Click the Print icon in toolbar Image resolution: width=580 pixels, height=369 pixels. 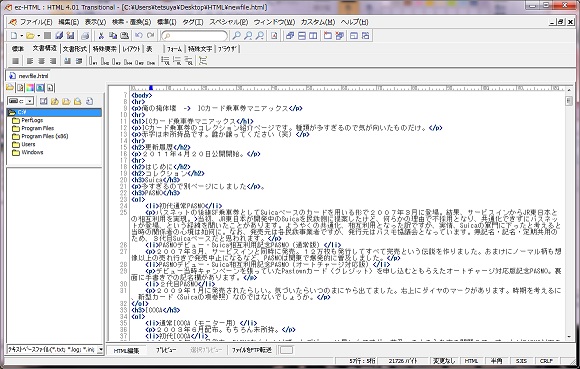click(85, 36)
